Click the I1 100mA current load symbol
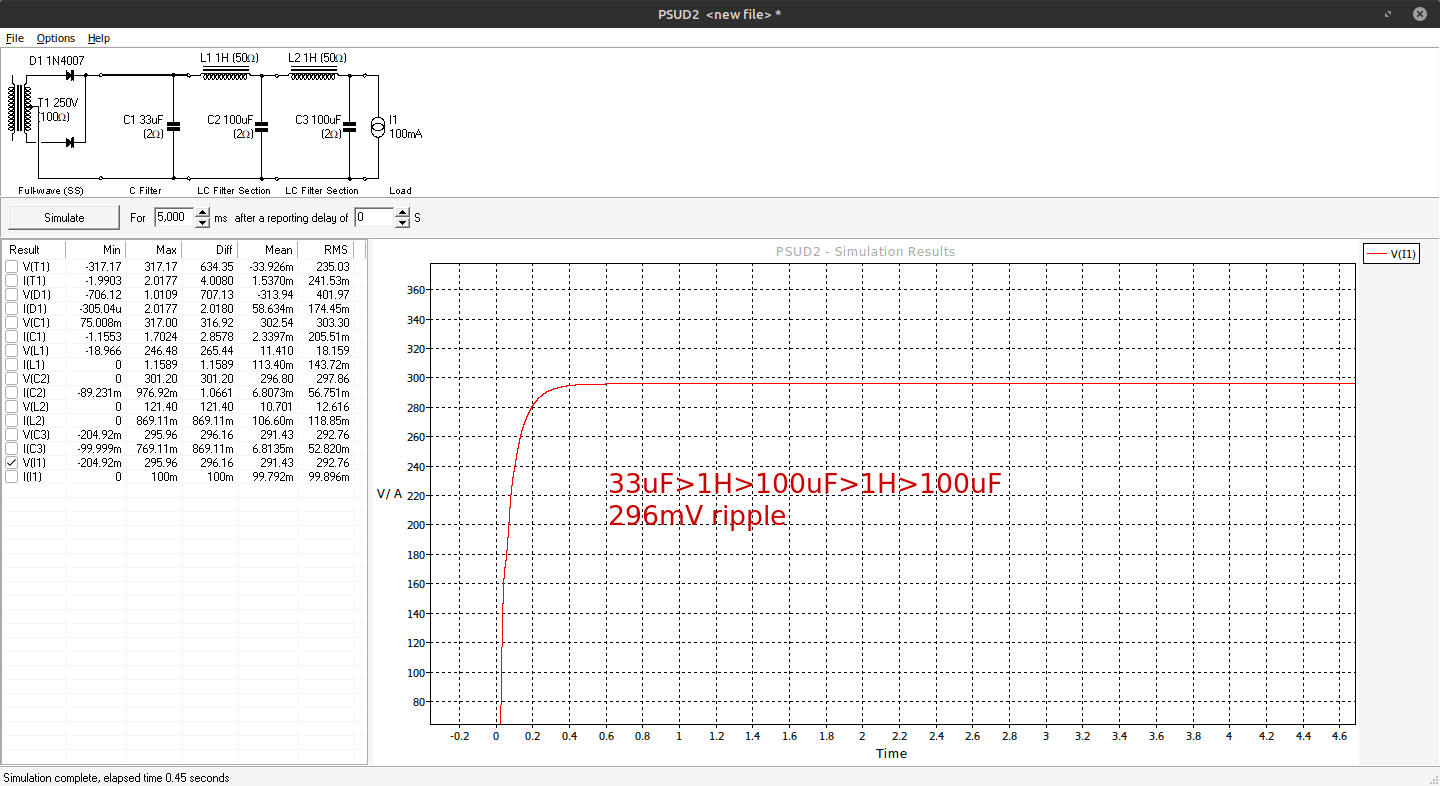 pos(378,127)
